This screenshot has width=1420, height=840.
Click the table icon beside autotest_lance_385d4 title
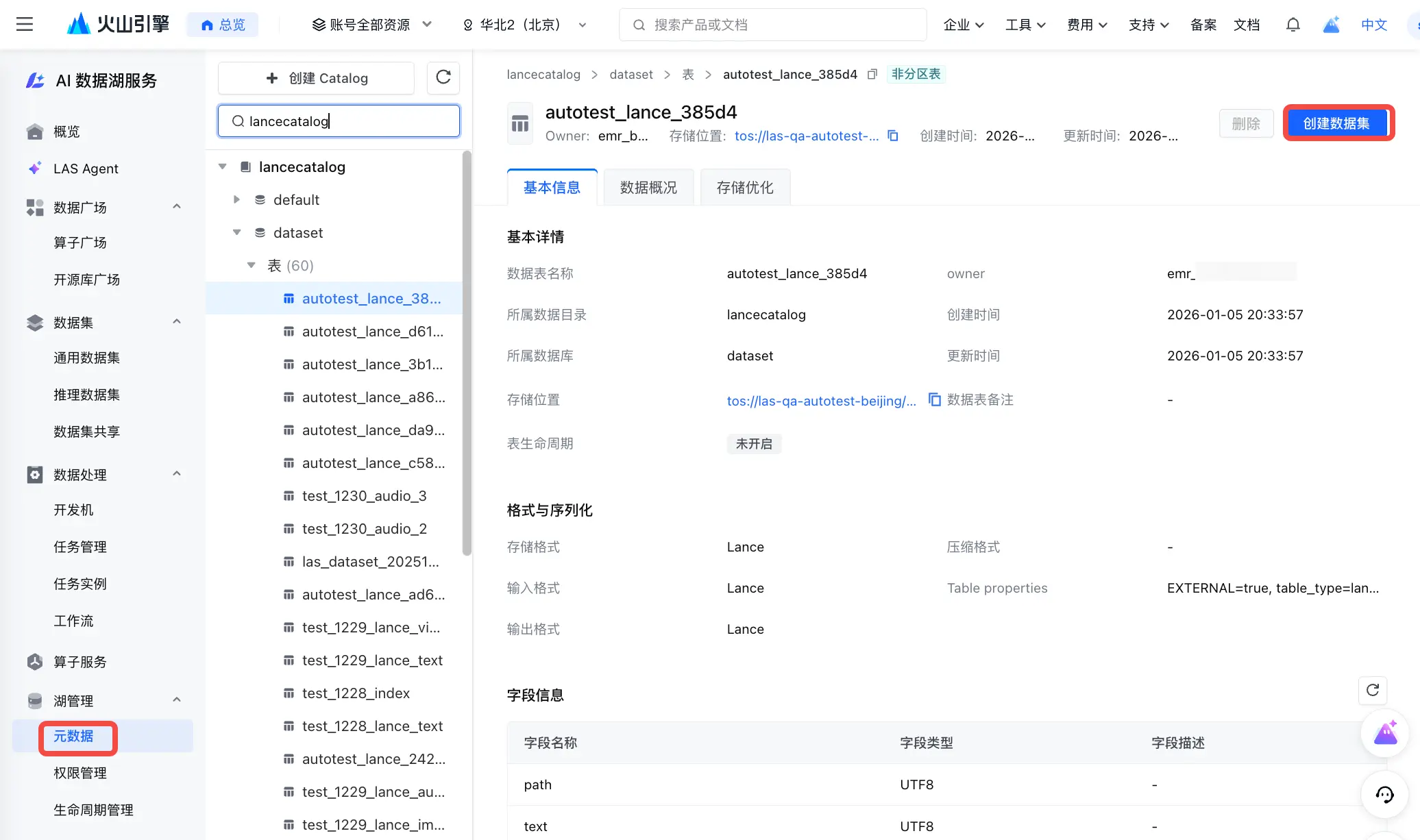[x=520, y=123]
